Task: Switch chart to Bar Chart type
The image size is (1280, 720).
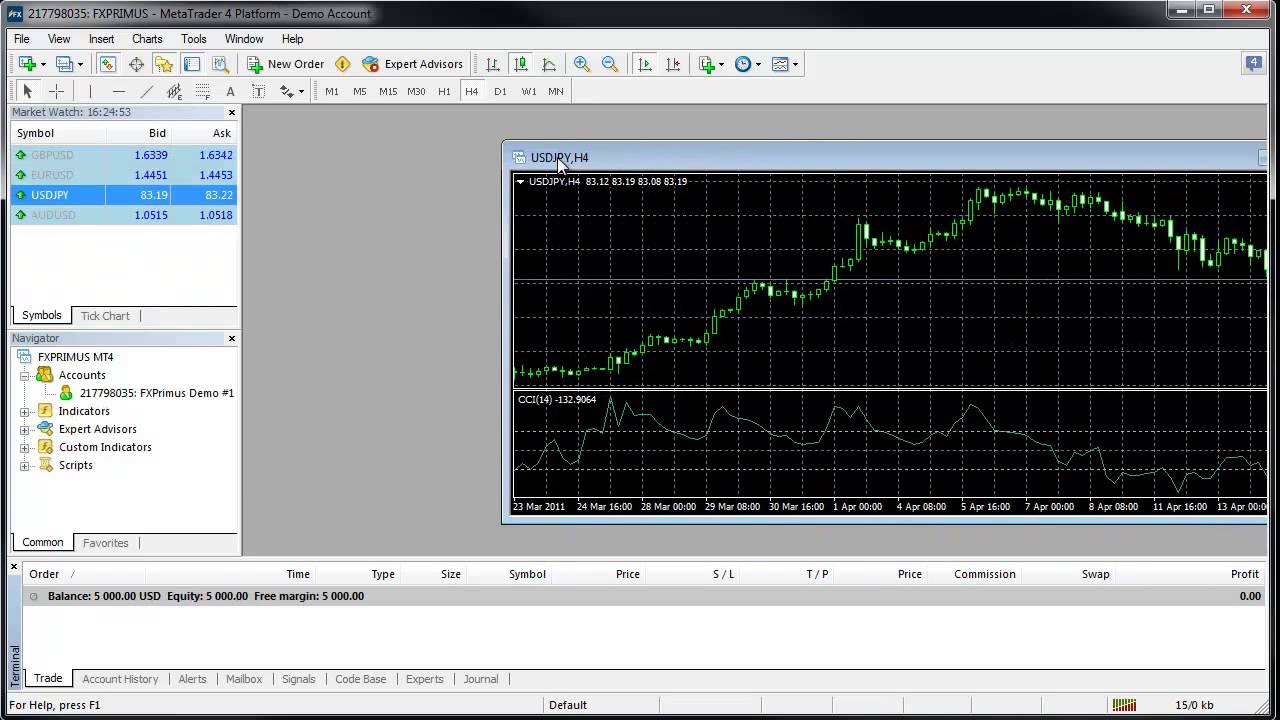Action: click(x=493, y=64)
